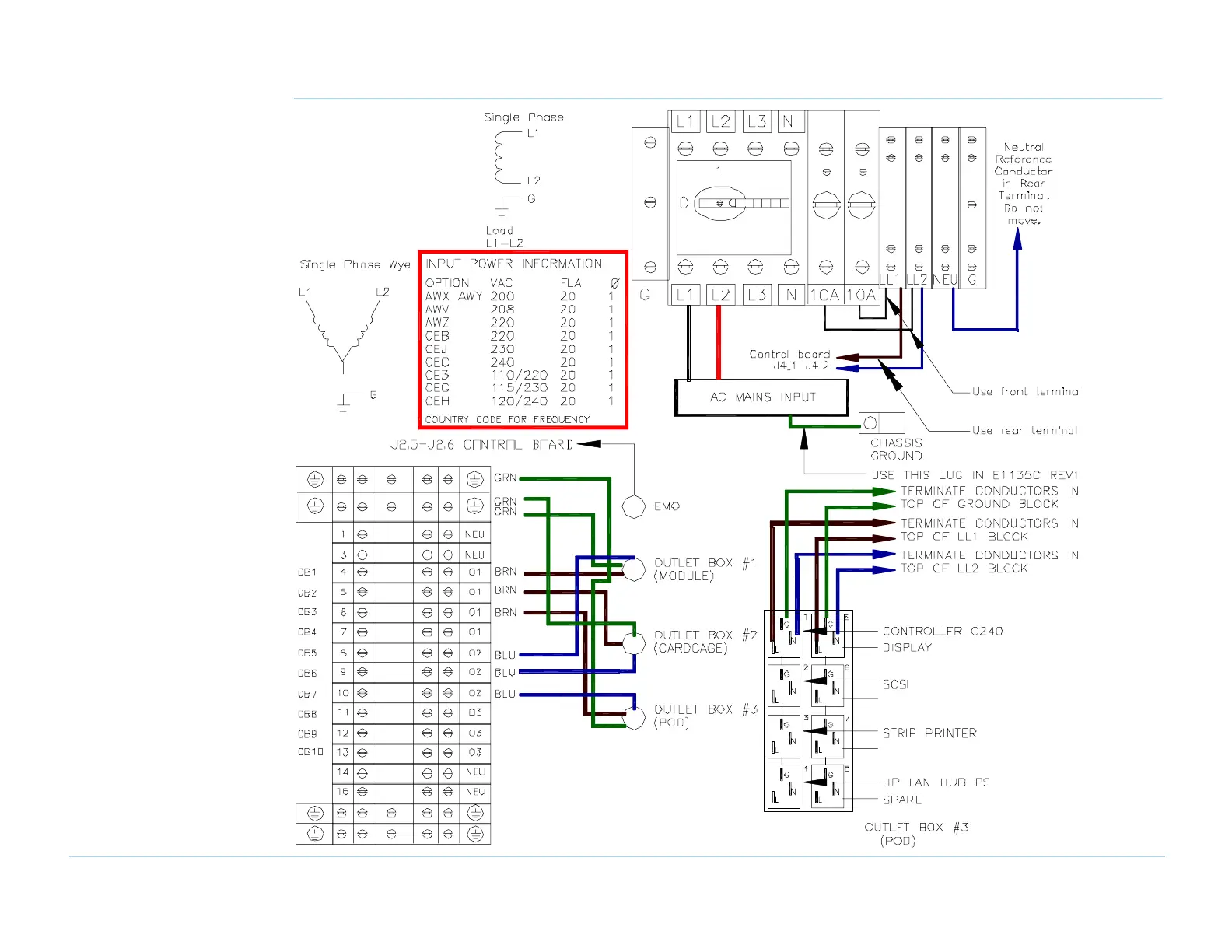Click the J2.5-J2.6 CONTROL BOARD label

[x=481, y=445]
